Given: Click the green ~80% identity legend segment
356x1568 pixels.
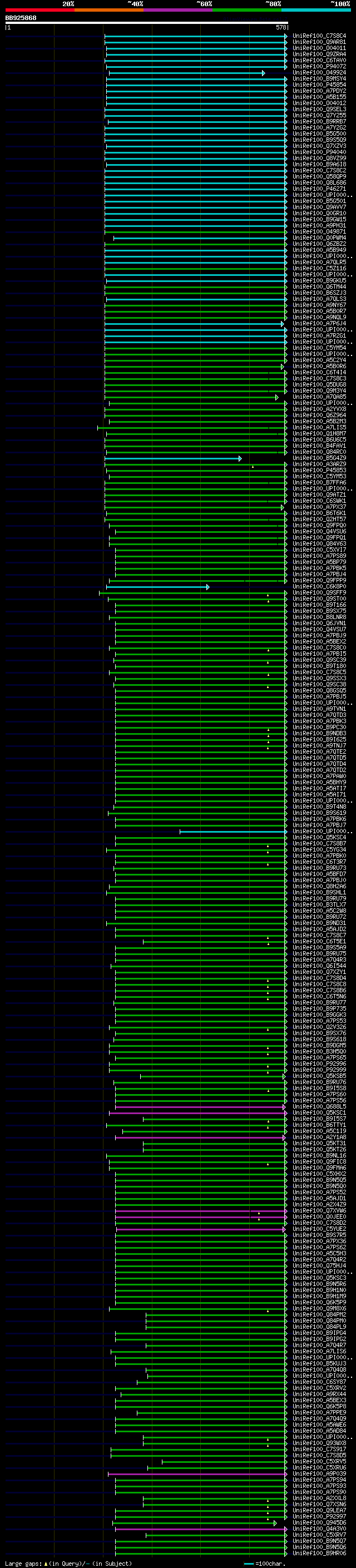Looking at the screenshot, I should click(x=247, y=10).
